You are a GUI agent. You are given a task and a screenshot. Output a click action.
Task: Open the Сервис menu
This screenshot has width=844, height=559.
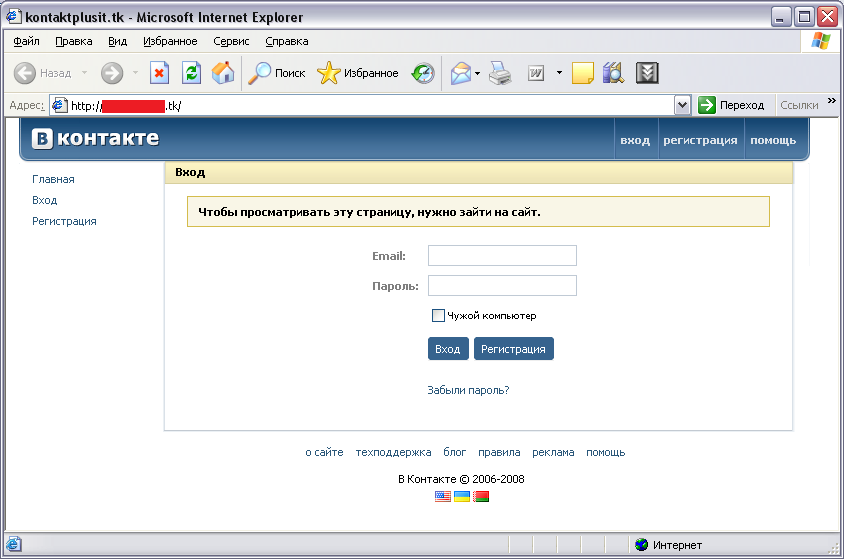[x=231, y=41]
